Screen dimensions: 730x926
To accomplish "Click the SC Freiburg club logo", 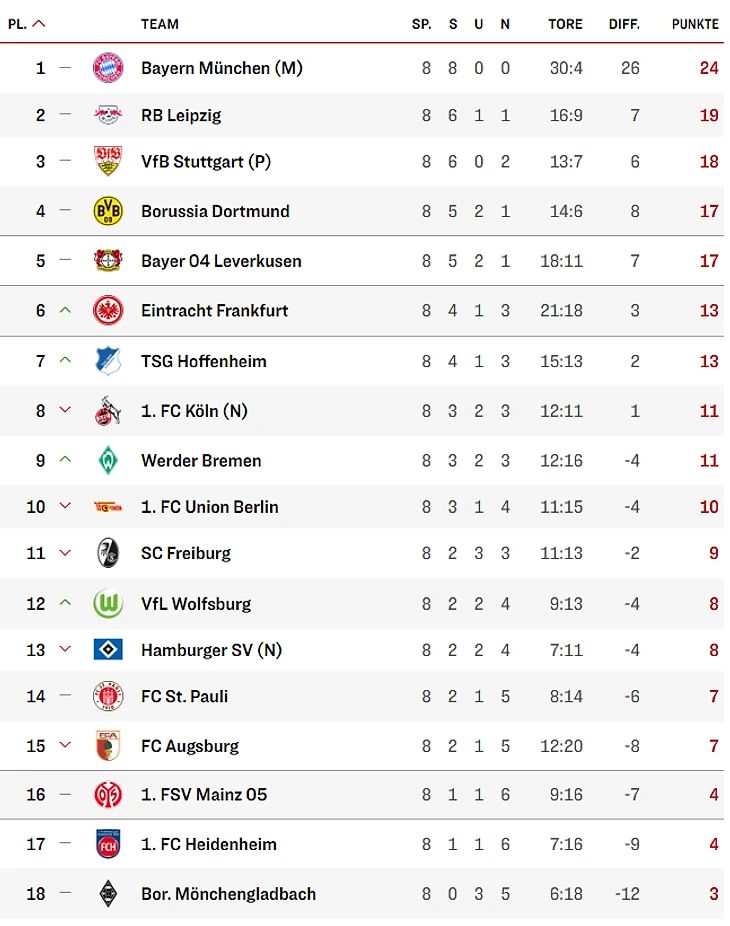I will (108, 553).
